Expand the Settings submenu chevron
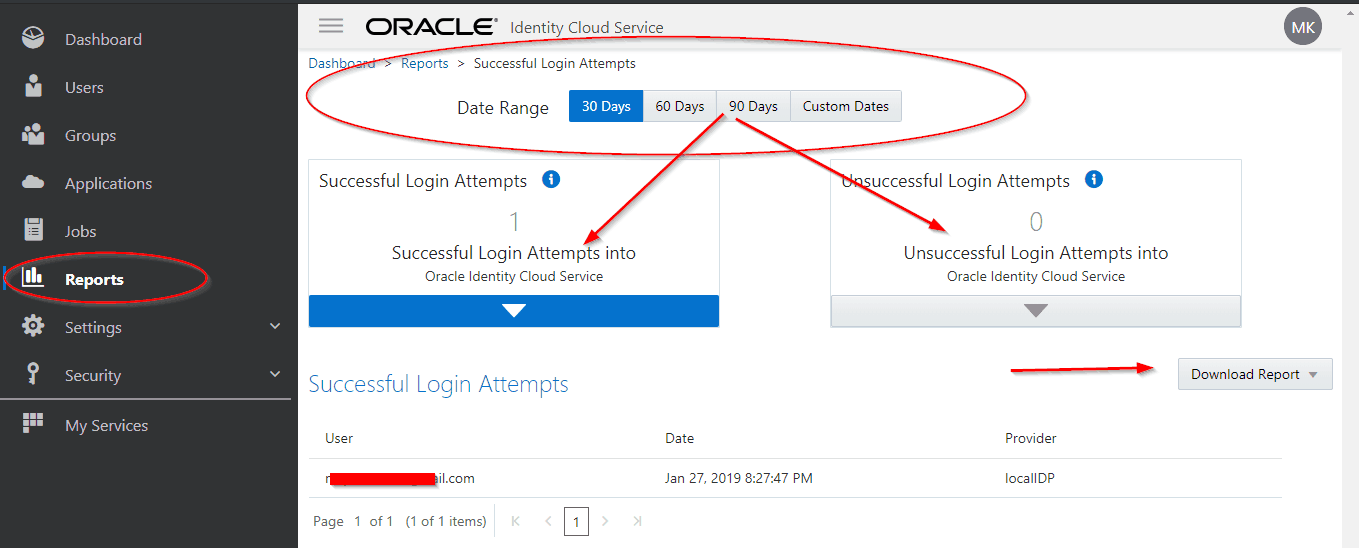 click(x=275, y=326)
